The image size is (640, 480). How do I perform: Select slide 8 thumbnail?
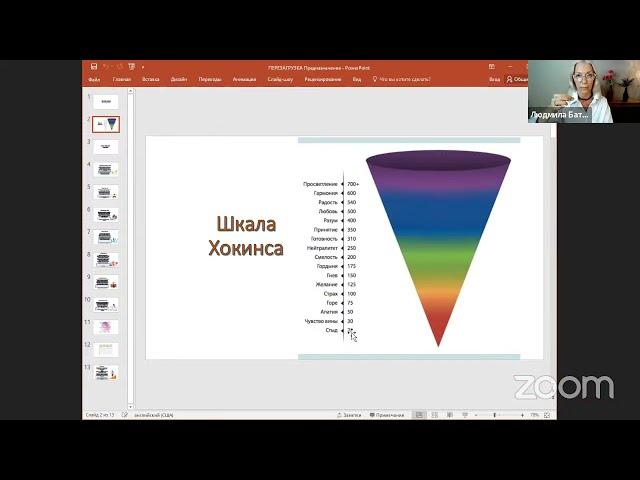pos(106,259)
